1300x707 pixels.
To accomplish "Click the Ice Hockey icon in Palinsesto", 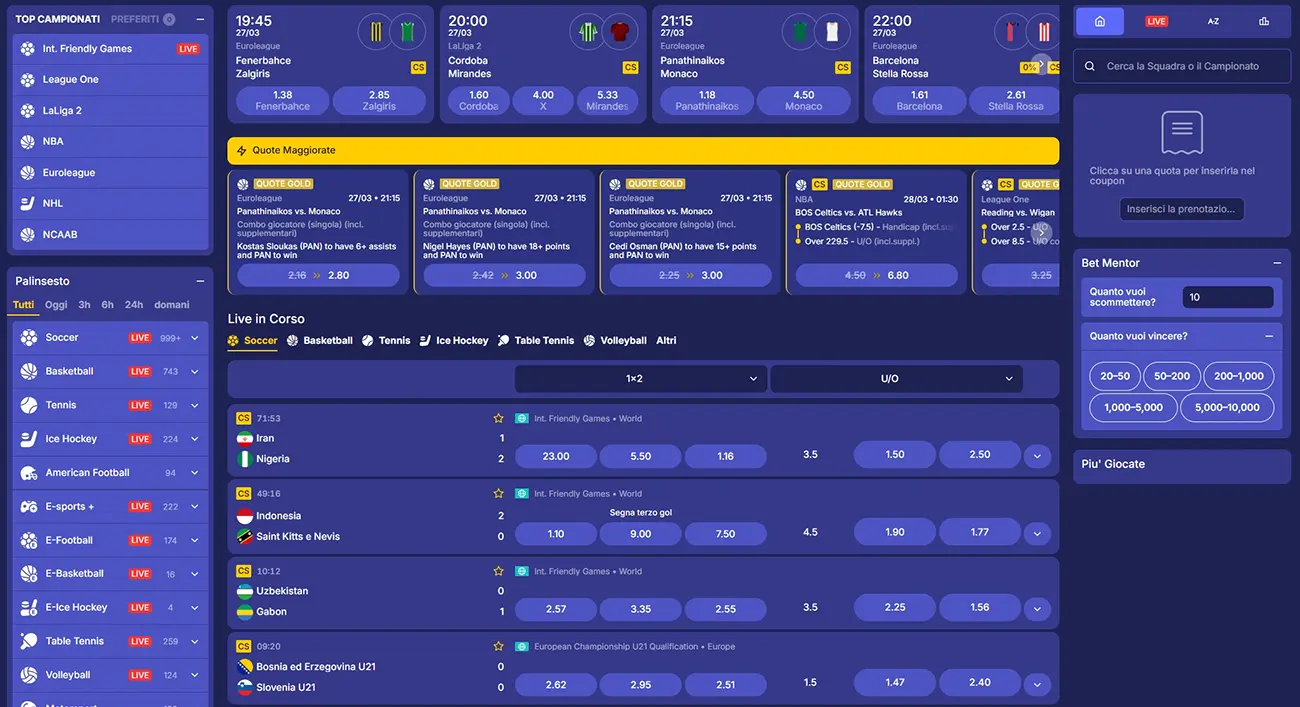I will tap(28, 439).
